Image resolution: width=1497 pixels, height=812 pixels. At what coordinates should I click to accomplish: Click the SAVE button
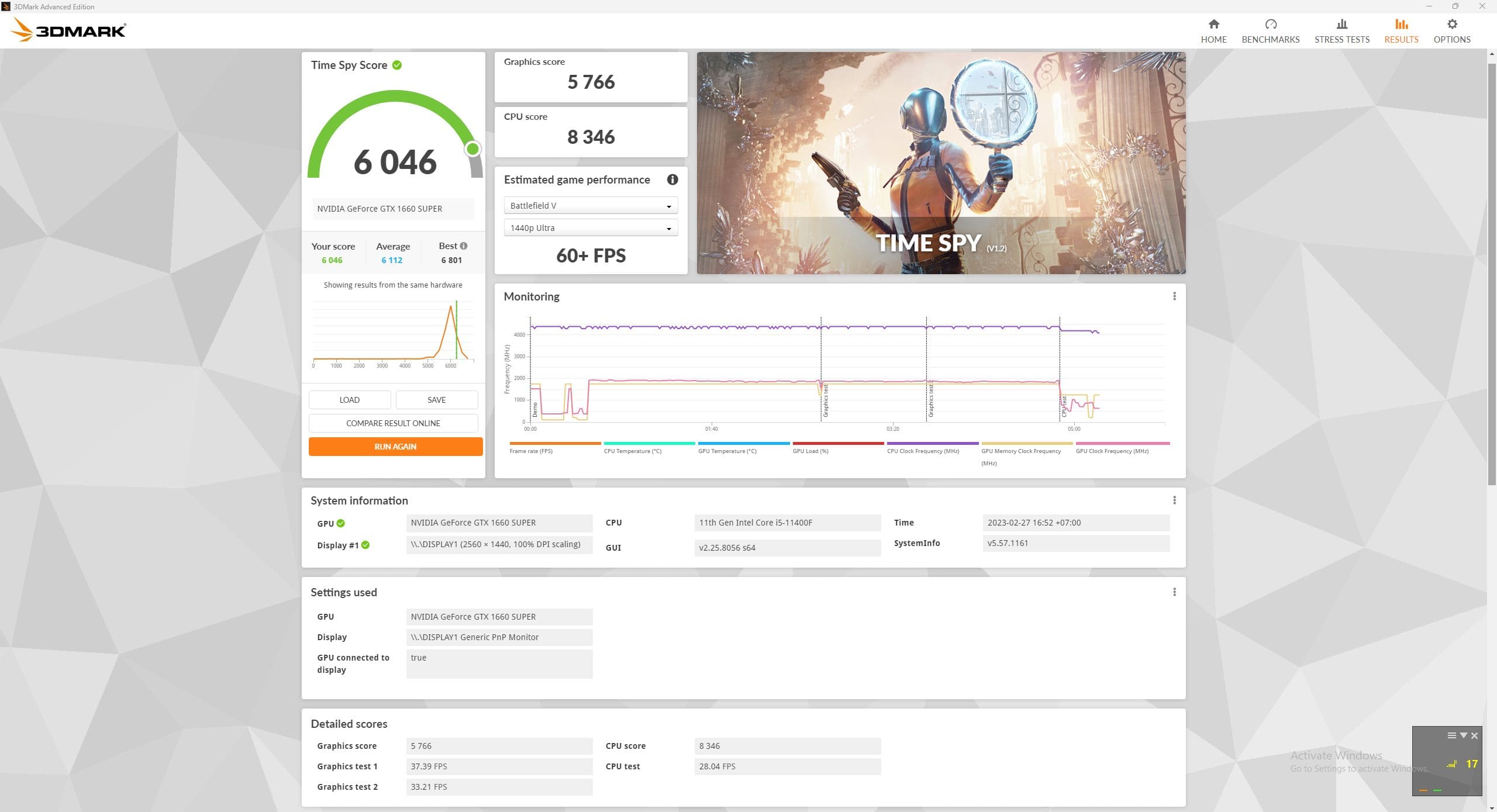pos(436,400)
